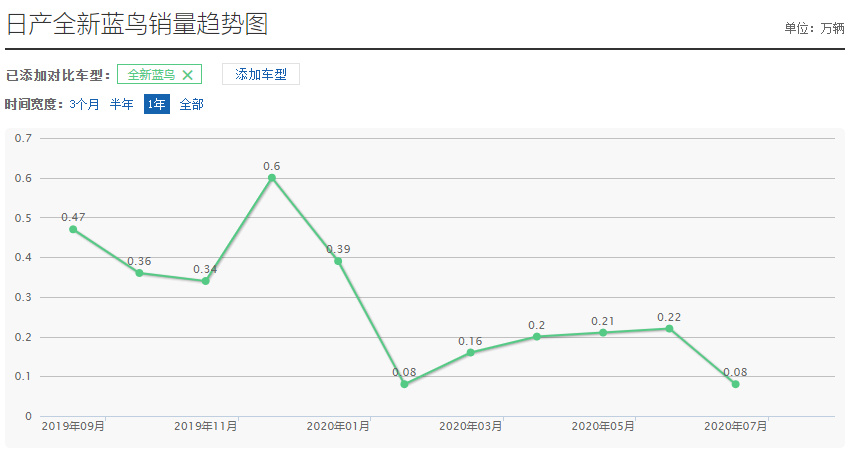Image resolution: width=854 pixels, height=460 pixels.
Task: Click the 时间宽度 label
Action: coord(34,104)
